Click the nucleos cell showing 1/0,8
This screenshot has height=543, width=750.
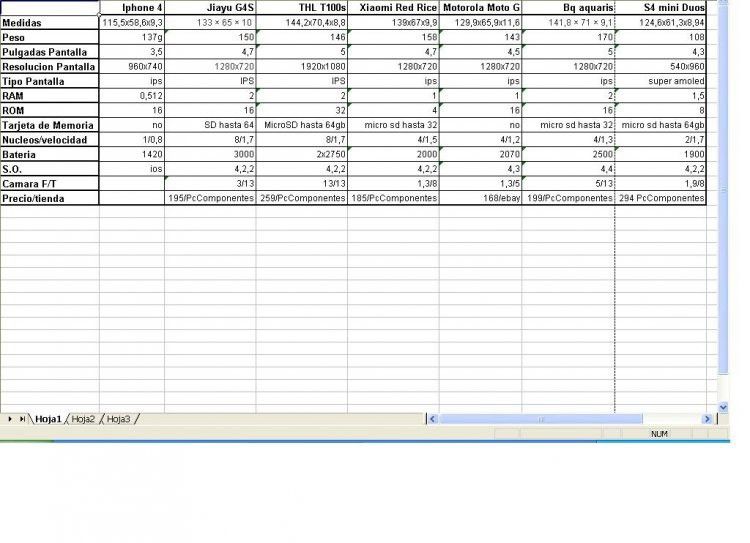132,140
